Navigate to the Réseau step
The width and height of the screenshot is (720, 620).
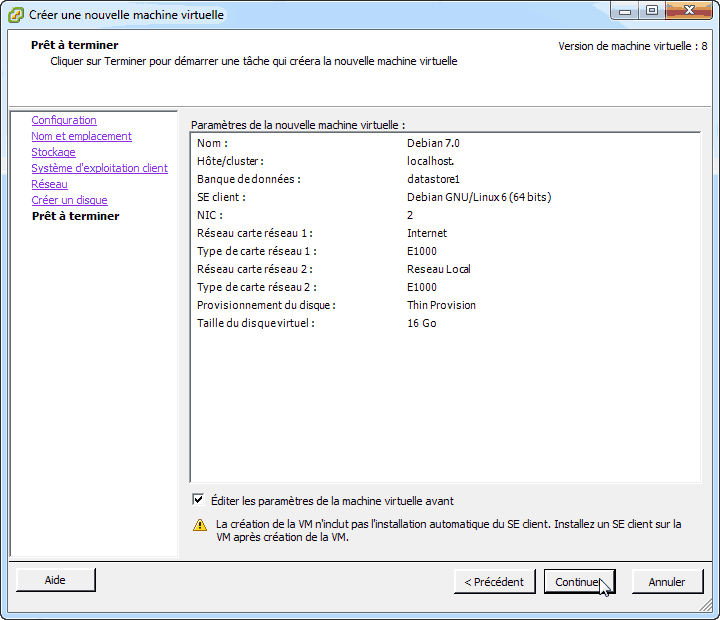point(49,184)
